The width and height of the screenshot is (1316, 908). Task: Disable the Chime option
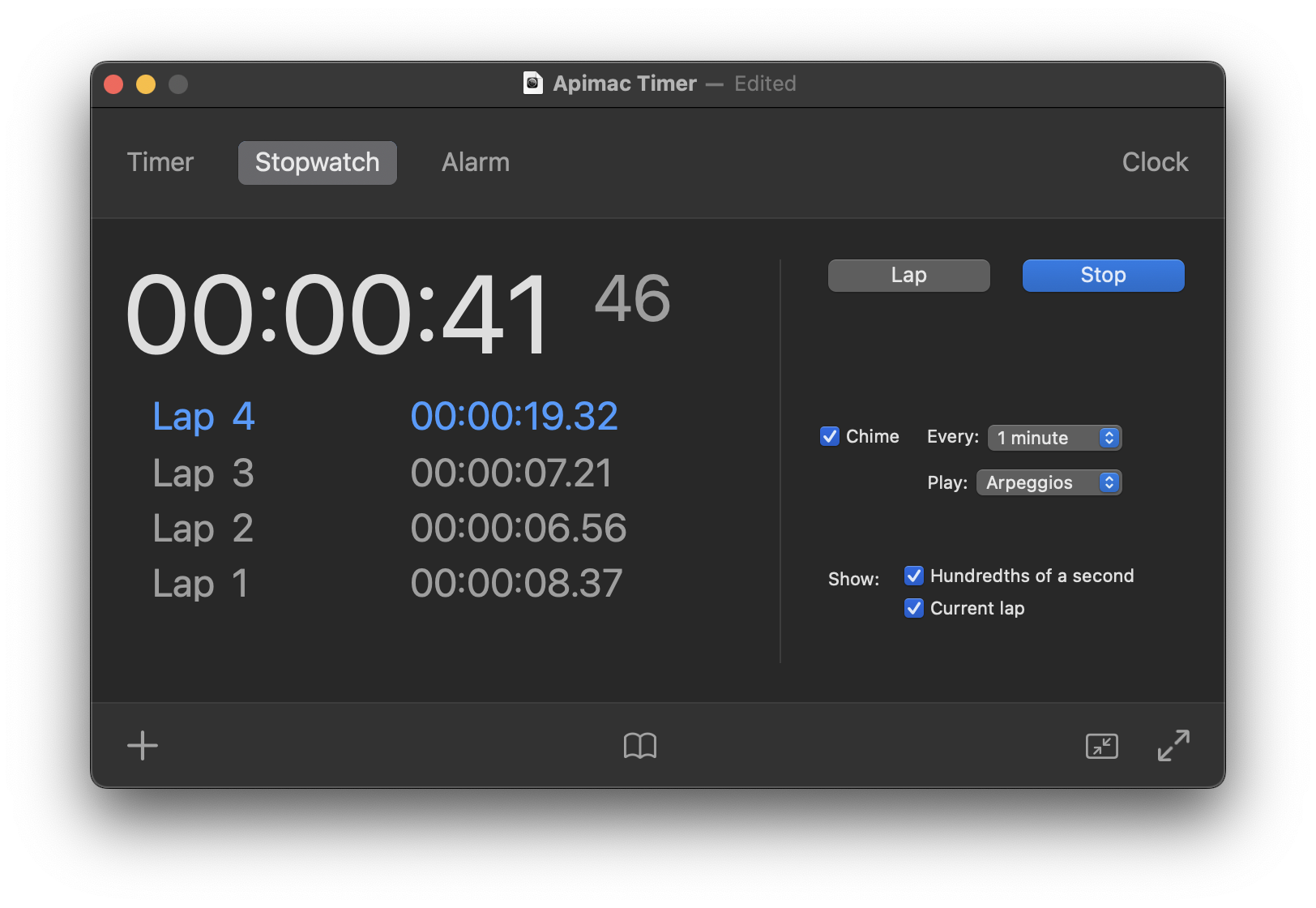pos(829,436)
